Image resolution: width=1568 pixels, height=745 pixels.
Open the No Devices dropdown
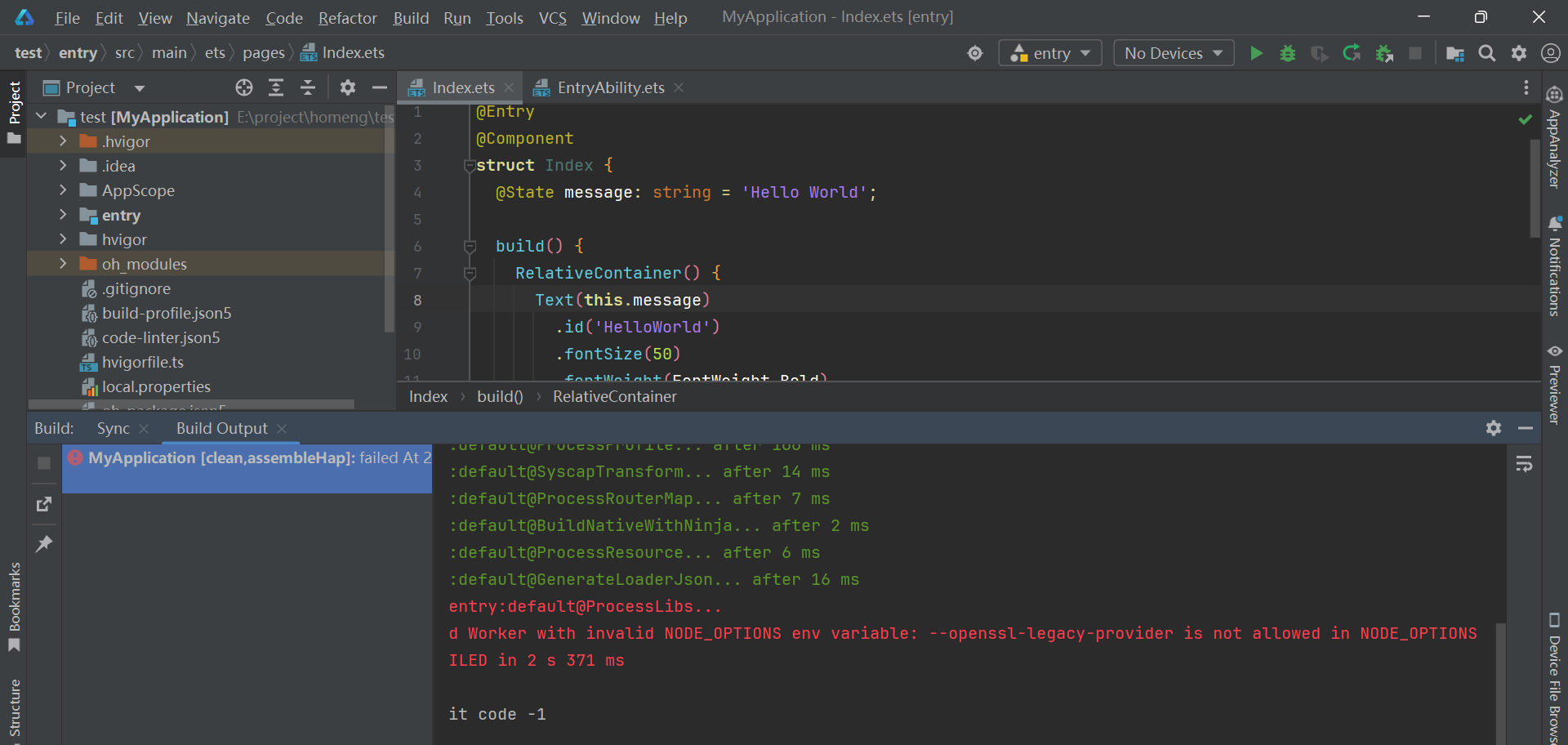(1174, 53)
